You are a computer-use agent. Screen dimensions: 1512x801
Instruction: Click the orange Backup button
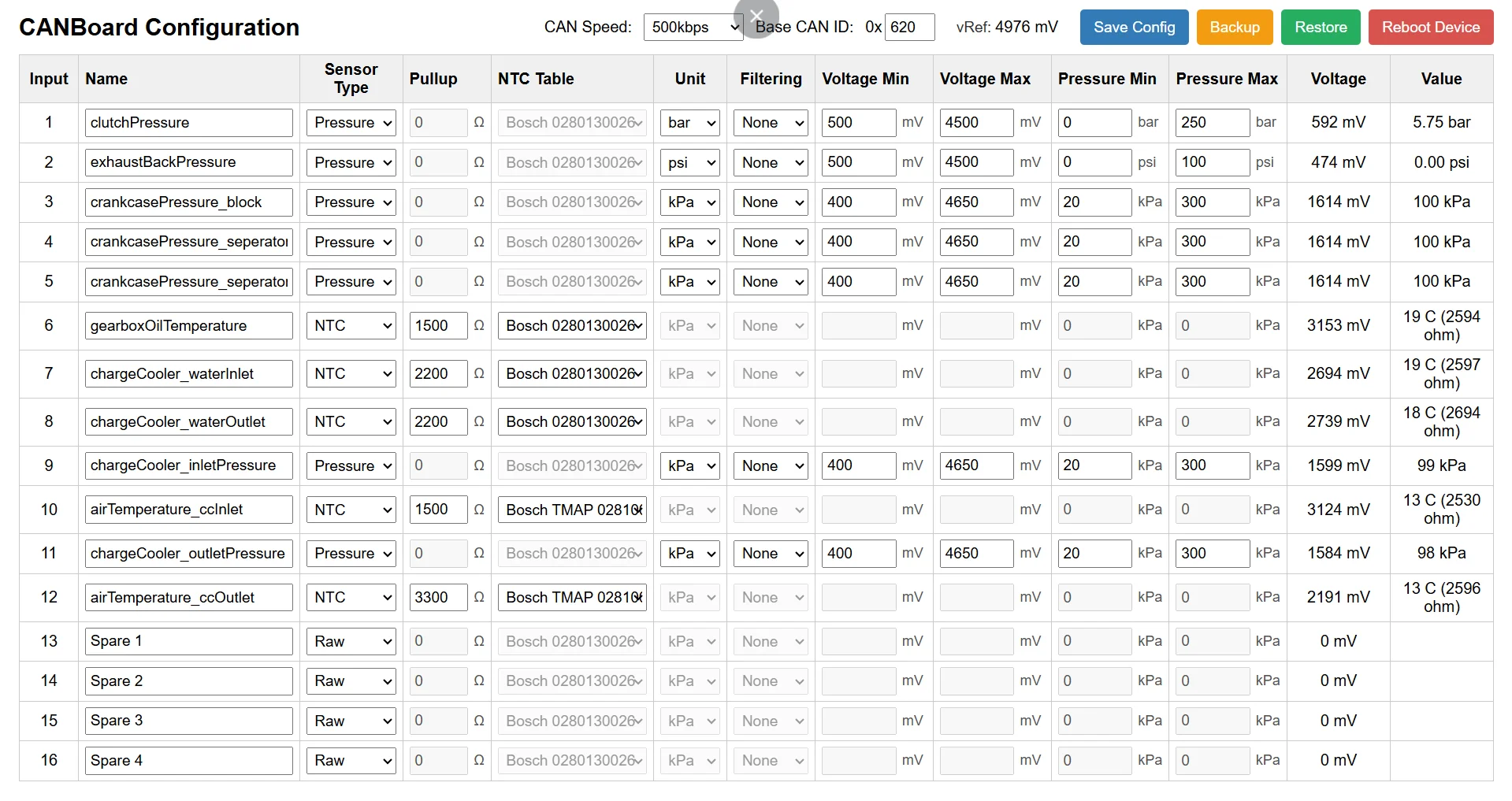point(1235,27)
